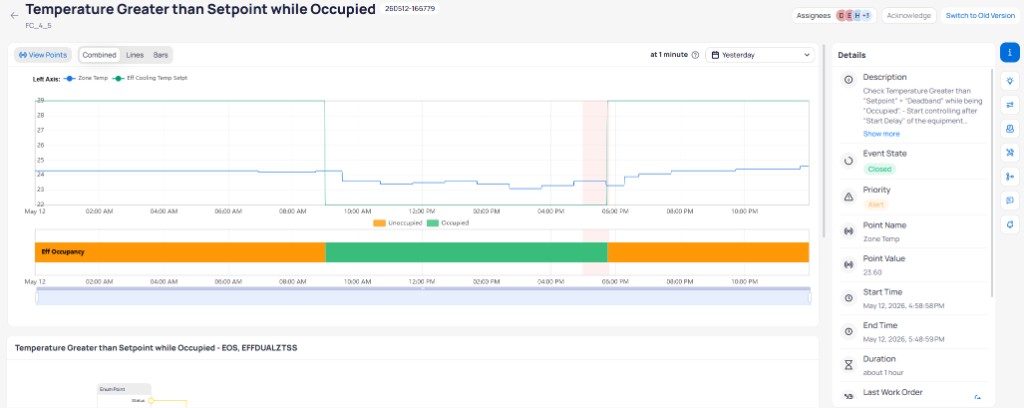Click the Event State spinner icon
Image resolution: width=1024 pixels, height=408 pixels.
click(x=848, y=160)
